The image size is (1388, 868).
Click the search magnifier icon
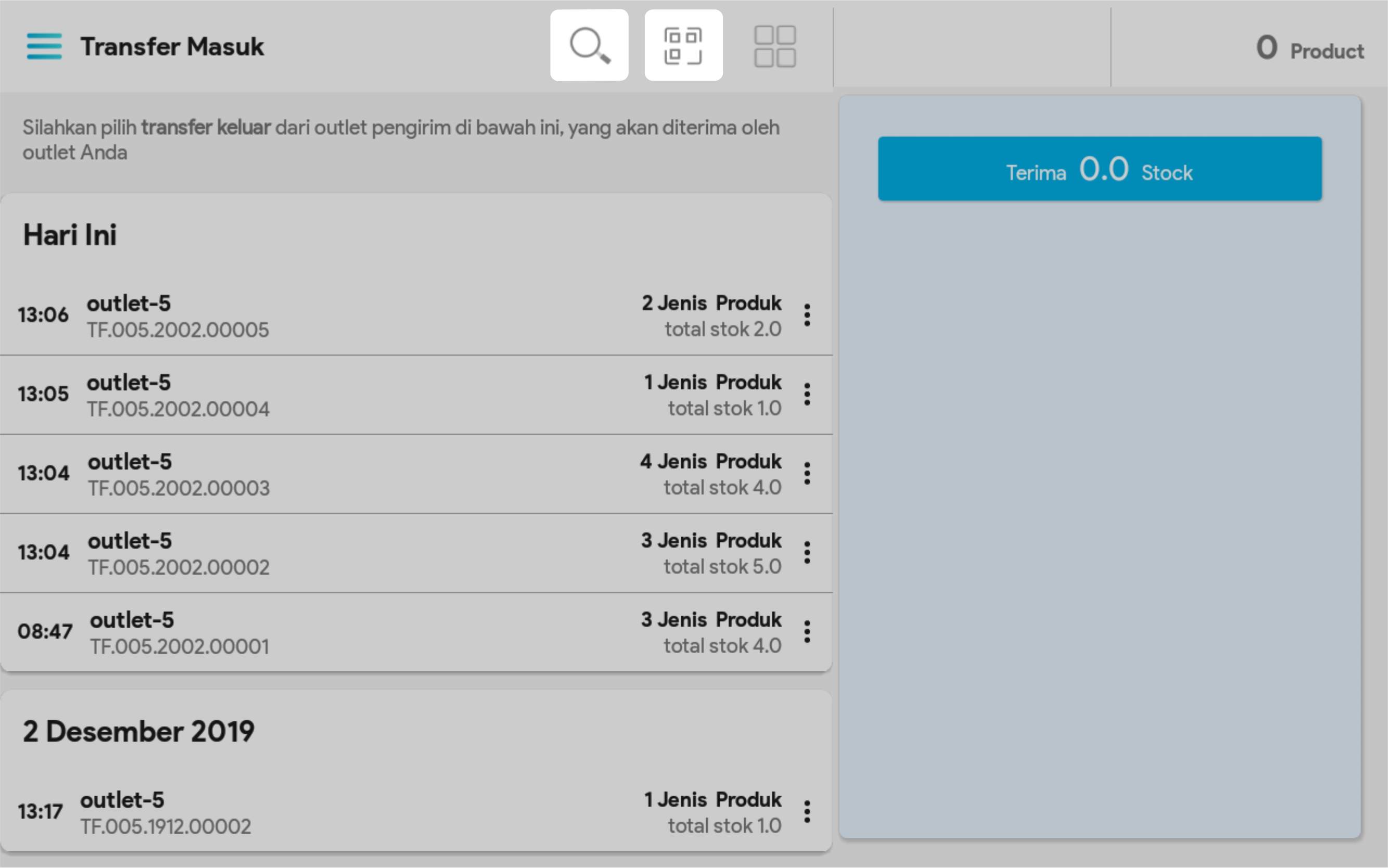(589, 45)
